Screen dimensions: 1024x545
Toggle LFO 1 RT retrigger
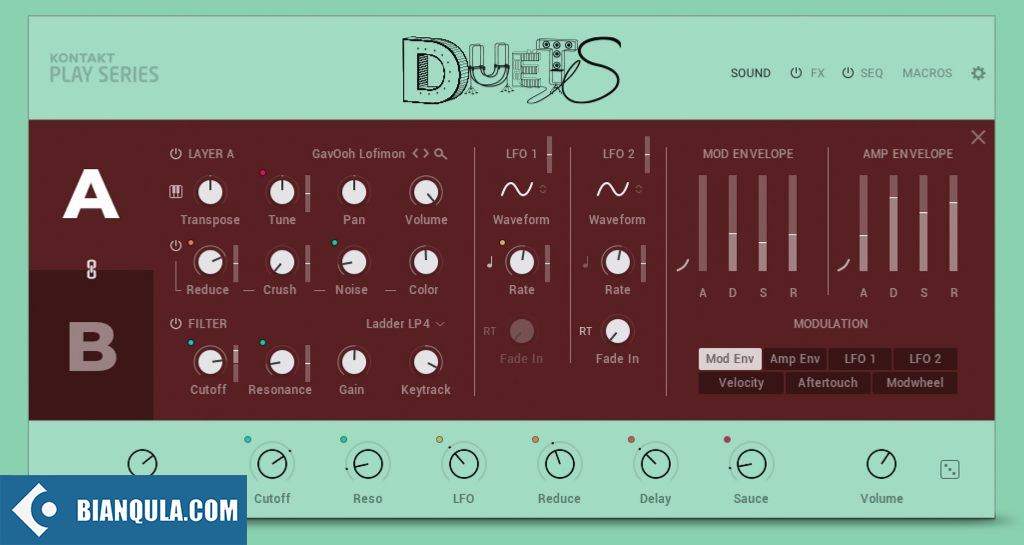pos(490,332)
